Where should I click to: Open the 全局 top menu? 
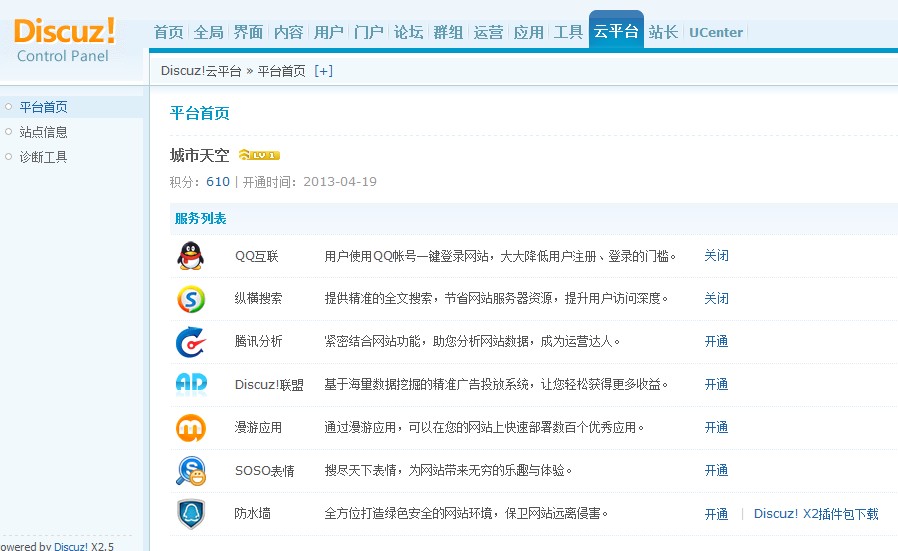pos(208,32)
